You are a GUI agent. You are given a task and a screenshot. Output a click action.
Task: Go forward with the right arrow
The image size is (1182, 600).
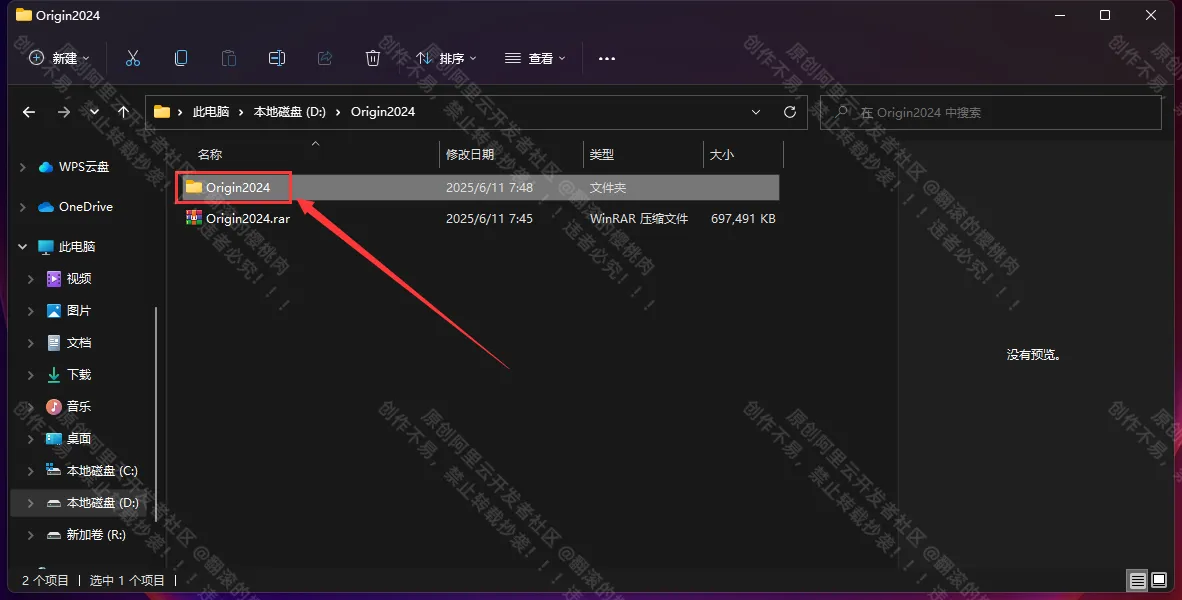point(63,112)
